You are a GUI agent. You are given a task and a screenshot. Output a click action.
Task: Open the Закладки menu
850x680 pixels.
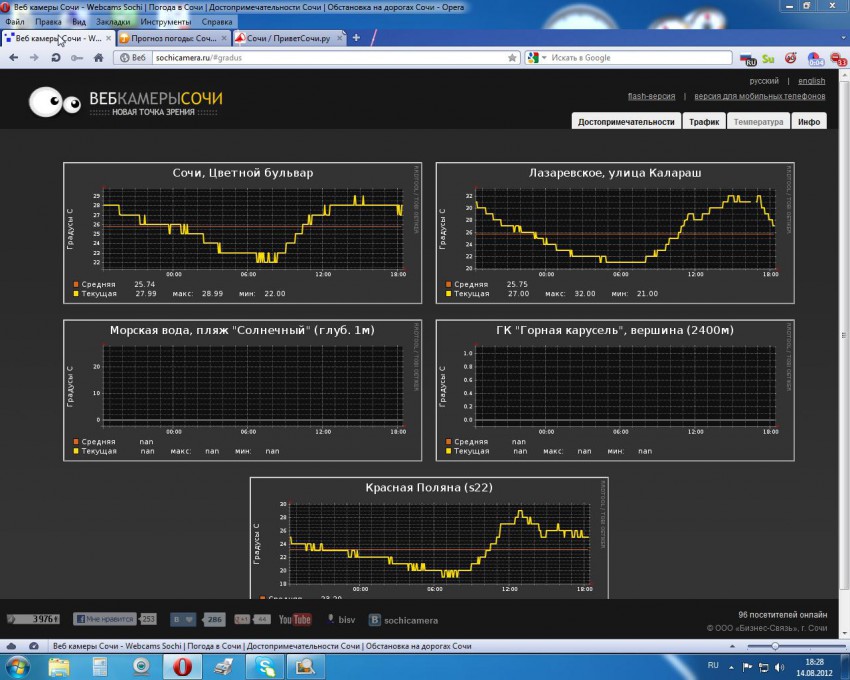(x=111, y=21)
